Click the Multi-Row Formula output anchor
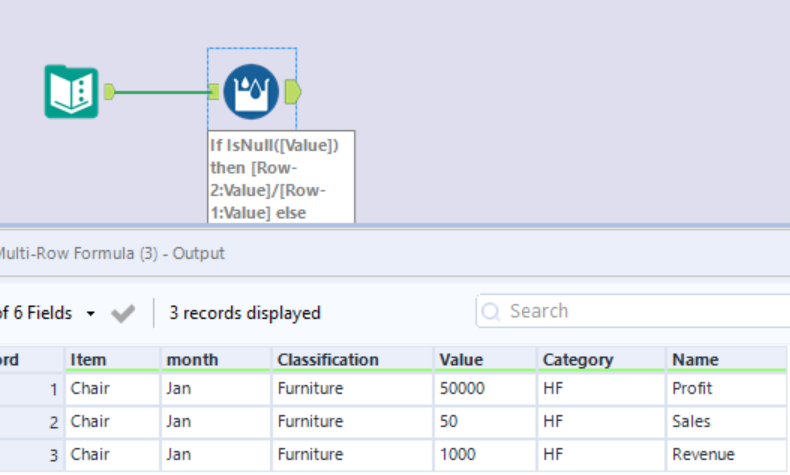Image resolution: width=790 pixels, height=475 pixels. (292, 92)
